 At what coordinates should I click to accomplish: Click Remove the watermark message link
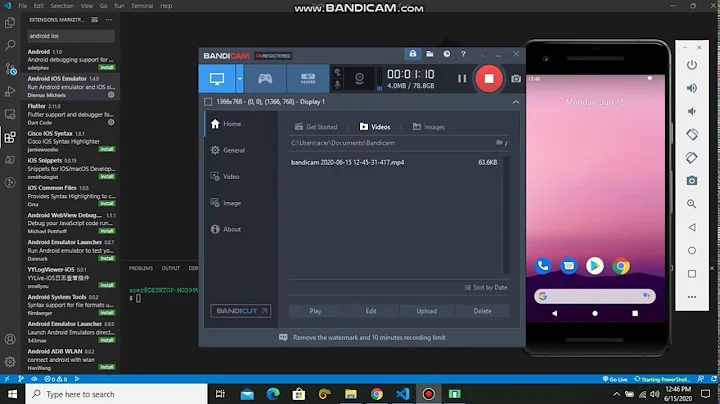coord(362,337)
